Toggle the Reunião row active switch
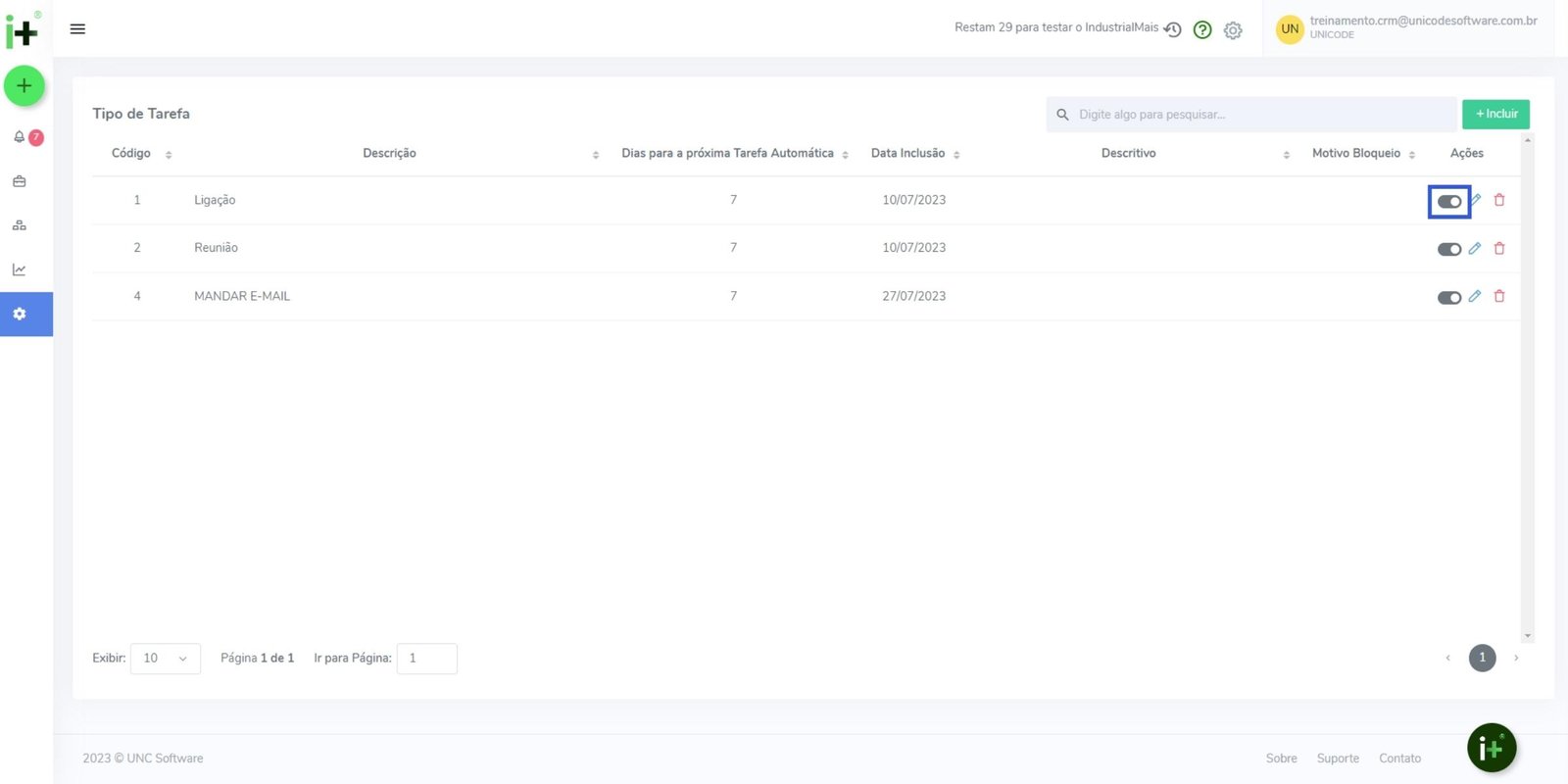This screenshot has height=784, width=1568. (x=1449, y=250)
